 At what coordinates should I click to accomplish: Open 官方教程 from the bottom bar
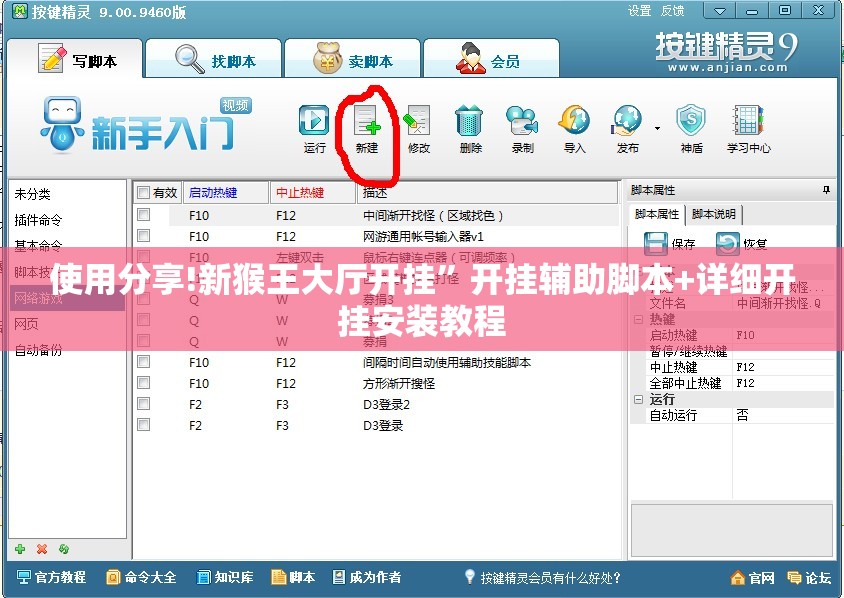coord(51,578)
